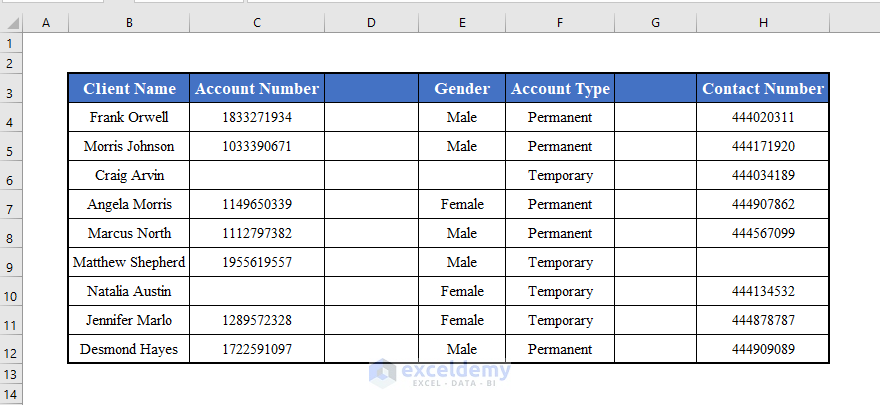Select the Desmond Hayes cell
This screenshot has height=405, width=880.
coord(129,349)
